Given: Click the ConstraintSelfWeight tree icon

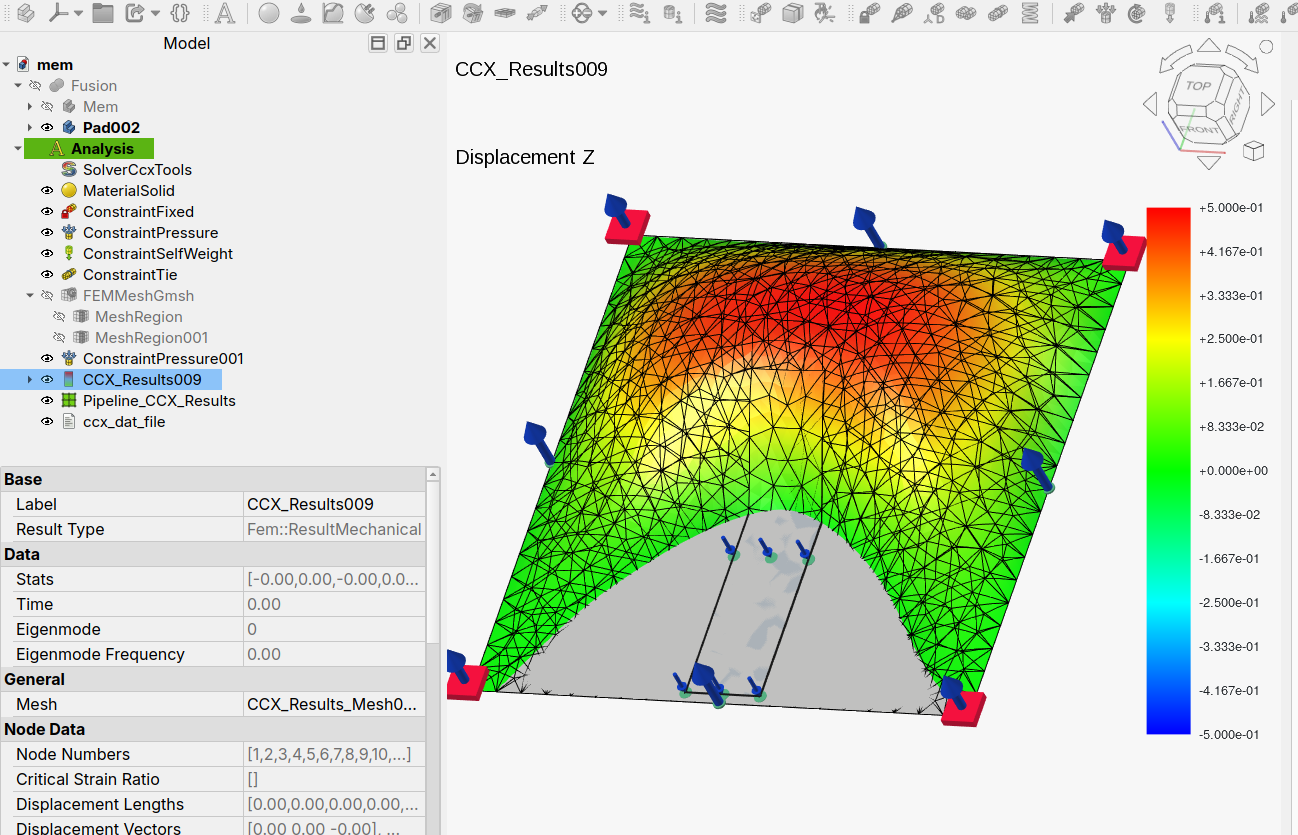Looking at the screenshot, I should [x=69, y=254].
